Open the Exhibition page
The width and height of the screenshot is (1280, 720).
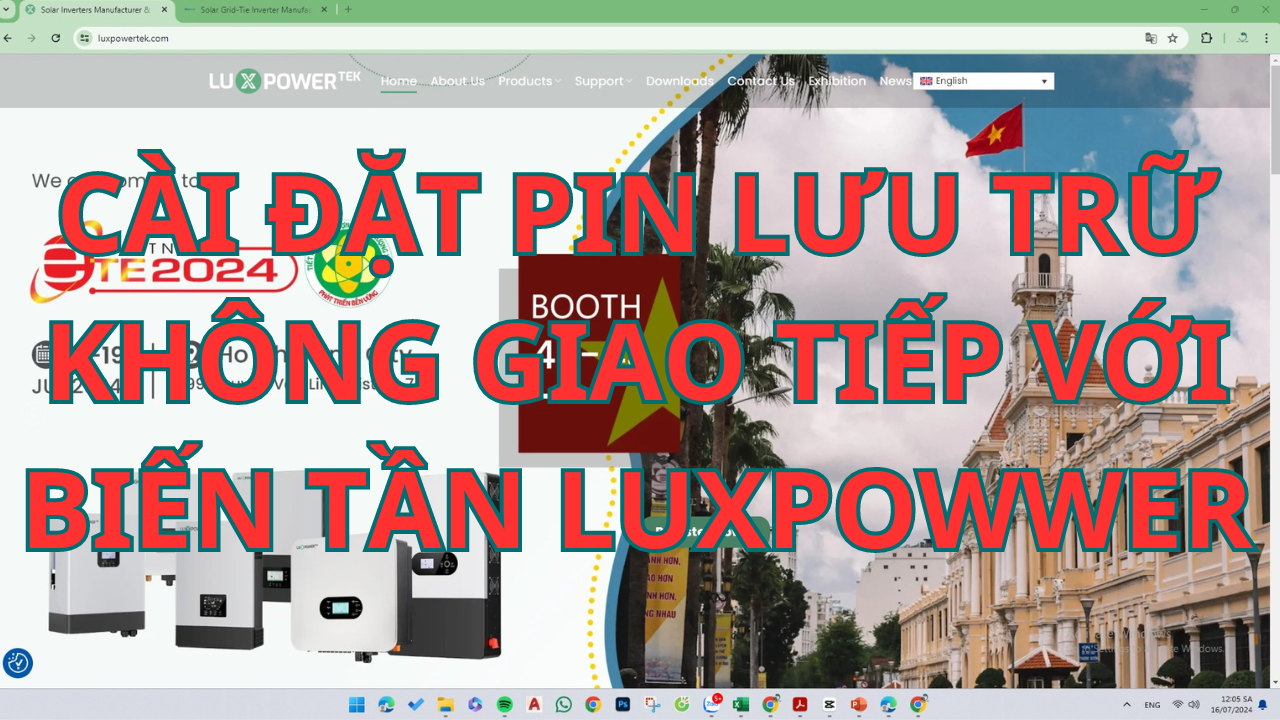point(837,81)
